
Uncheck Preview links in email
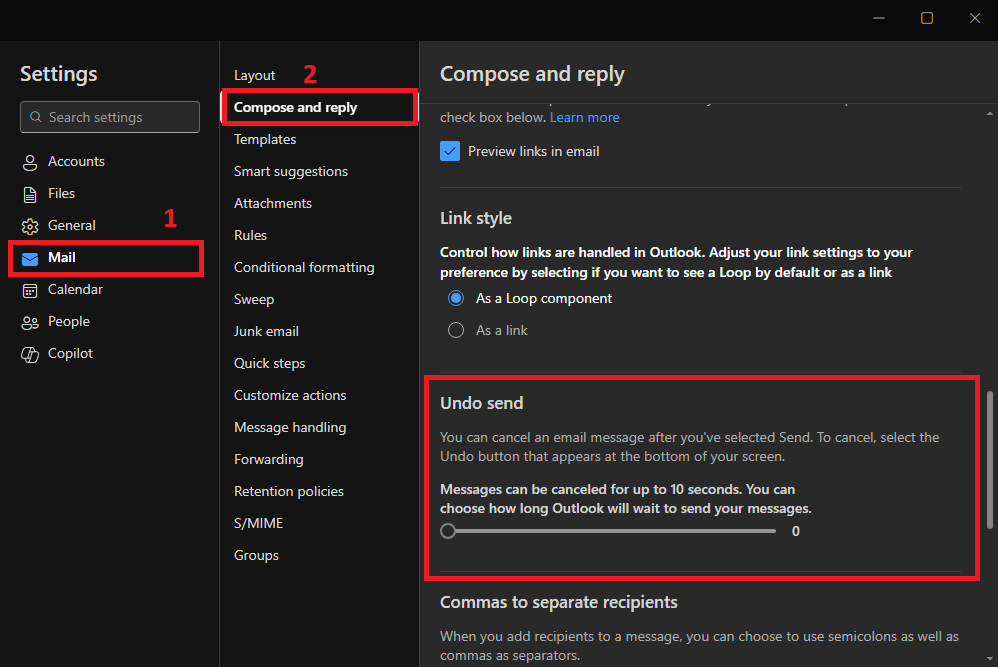point(450,151)
